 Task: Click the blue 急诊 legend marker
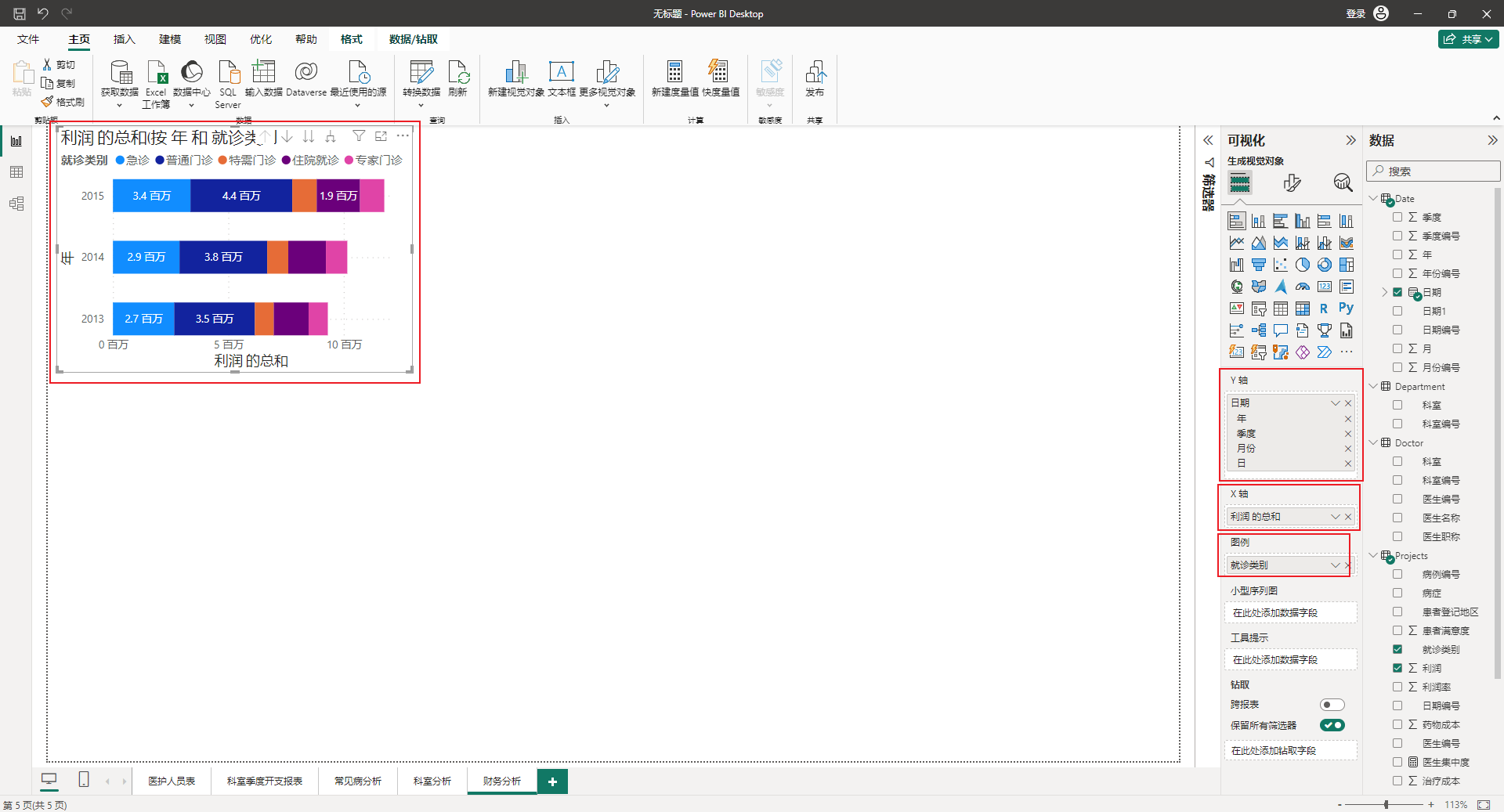[x=120, y=161]
